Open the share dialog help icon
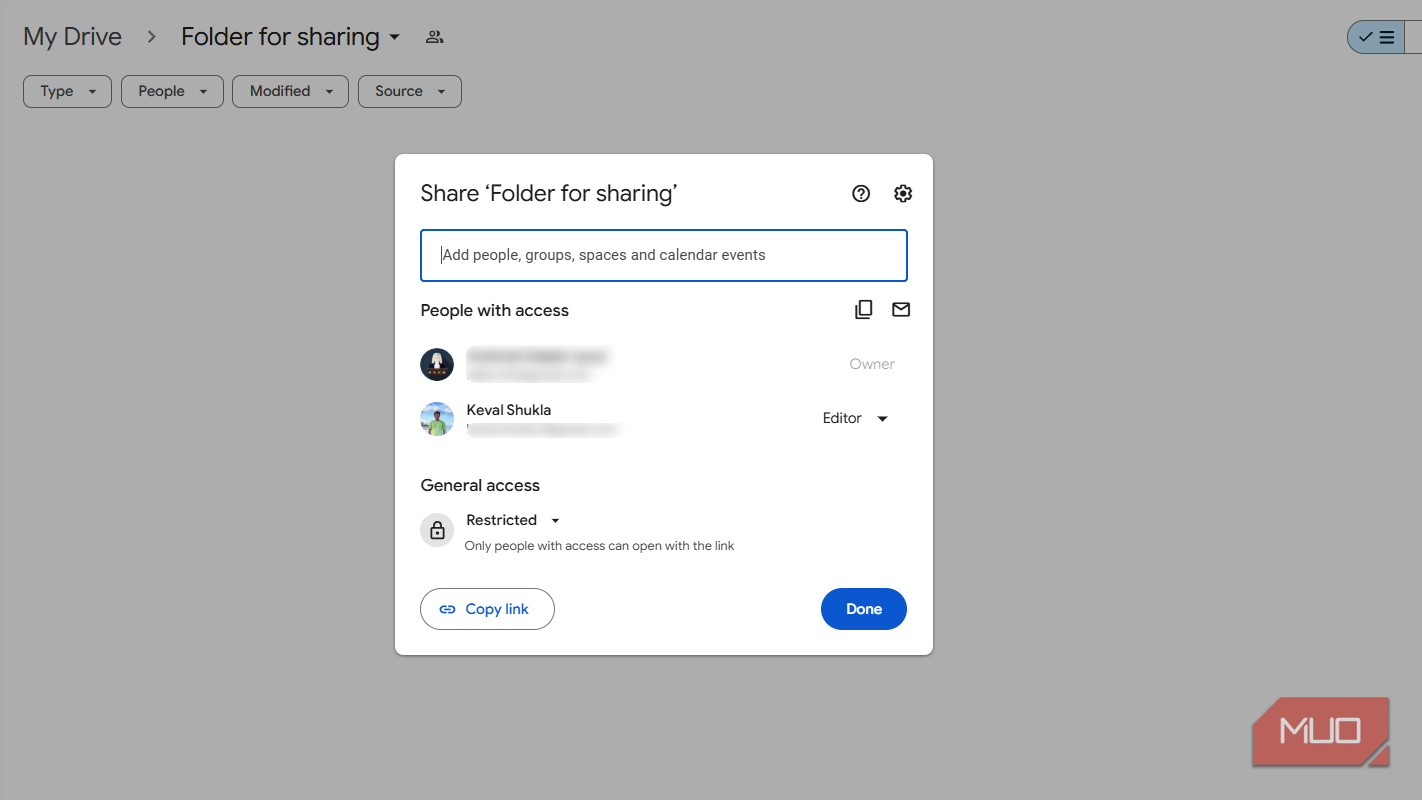This screenshot has height=800, width=1422. pos(861,194)
